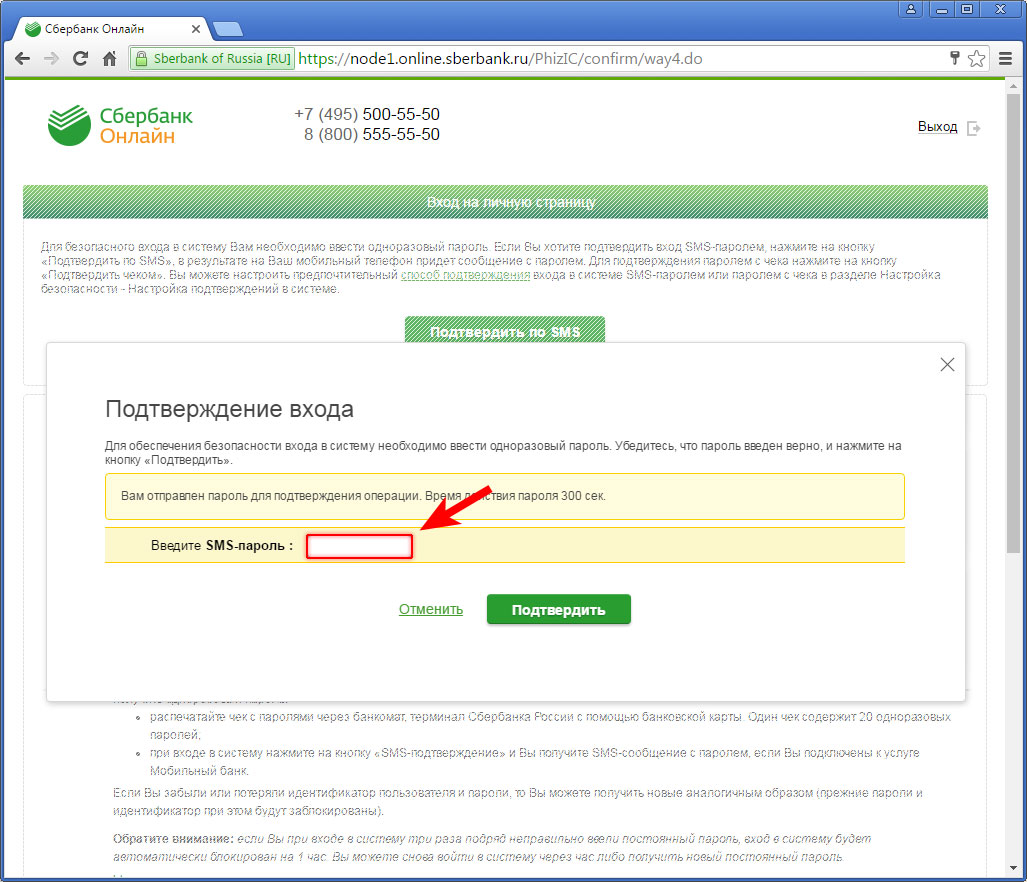1027x882 pixels.
Task: Click the phone number +7 (495) 500-55-50
Action: coord(367,115)
